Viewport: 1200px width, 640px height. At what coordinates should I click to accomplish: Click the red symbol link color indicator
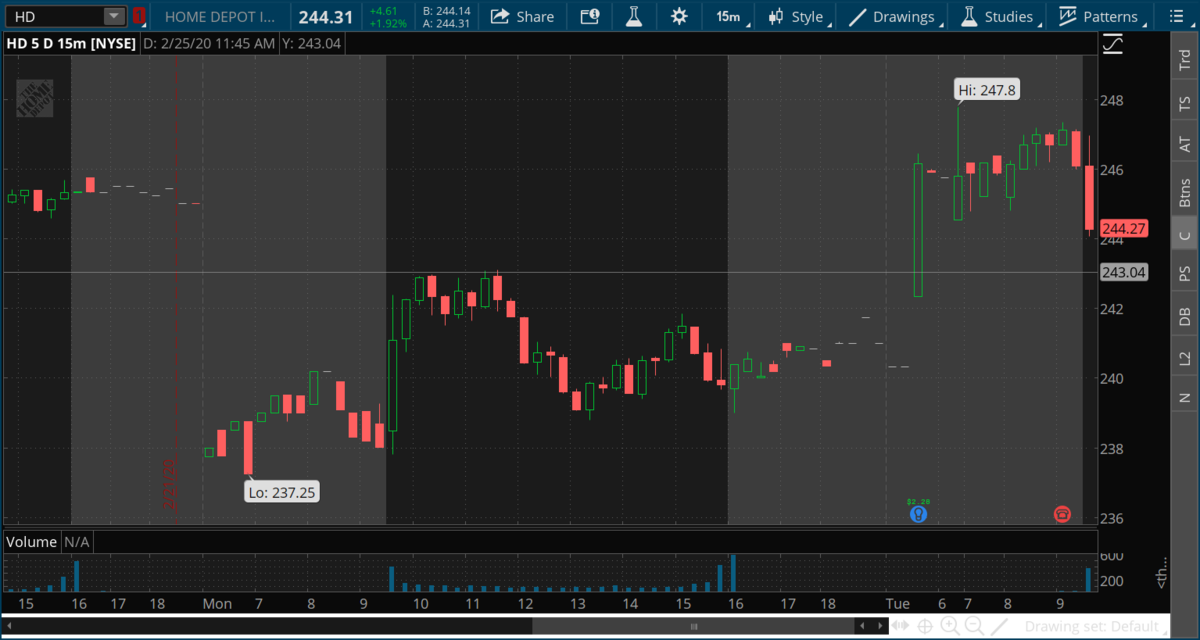point(139,16)
